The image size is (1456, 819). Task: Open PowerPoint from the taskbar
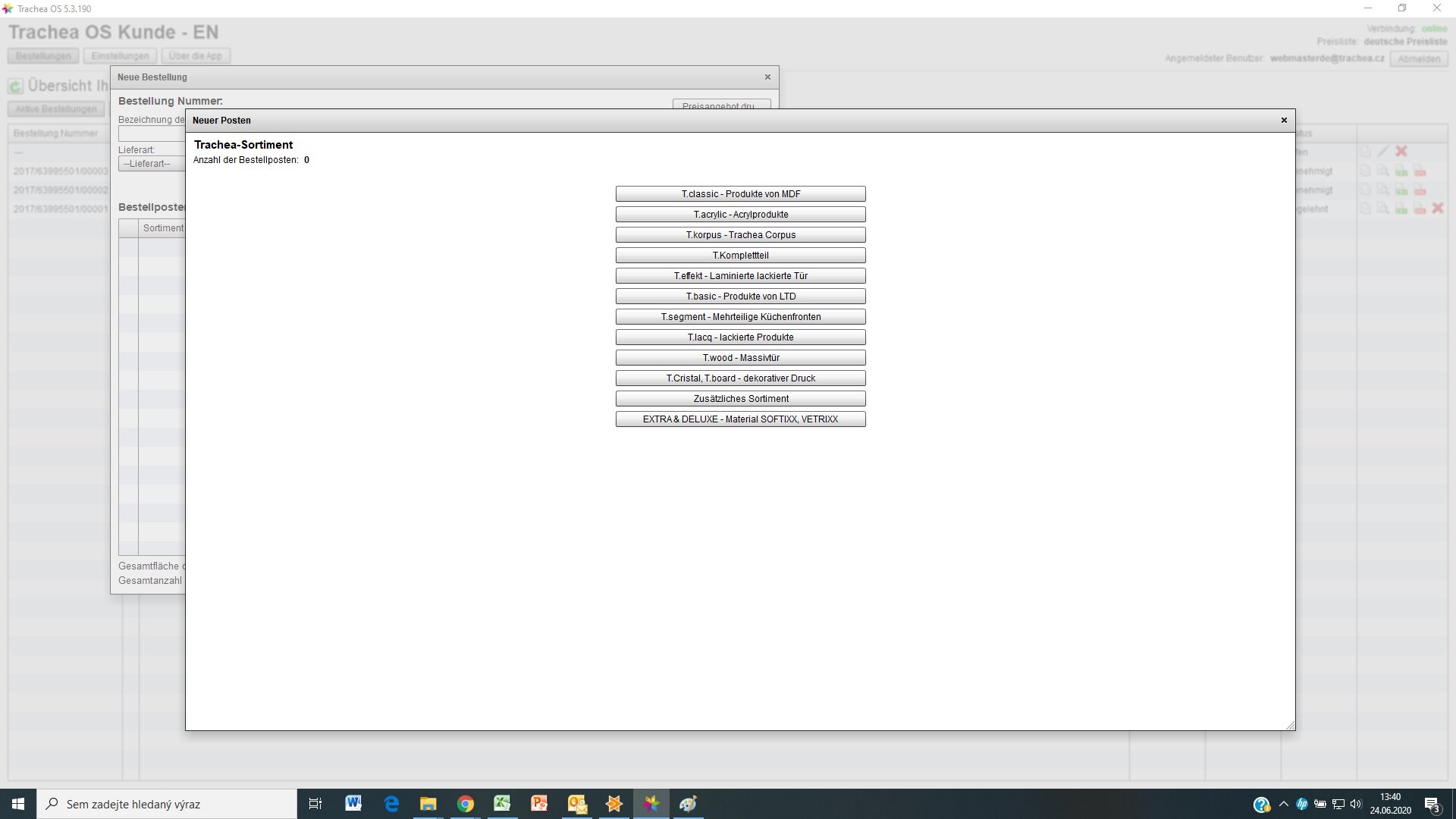(x=539, y=804)
